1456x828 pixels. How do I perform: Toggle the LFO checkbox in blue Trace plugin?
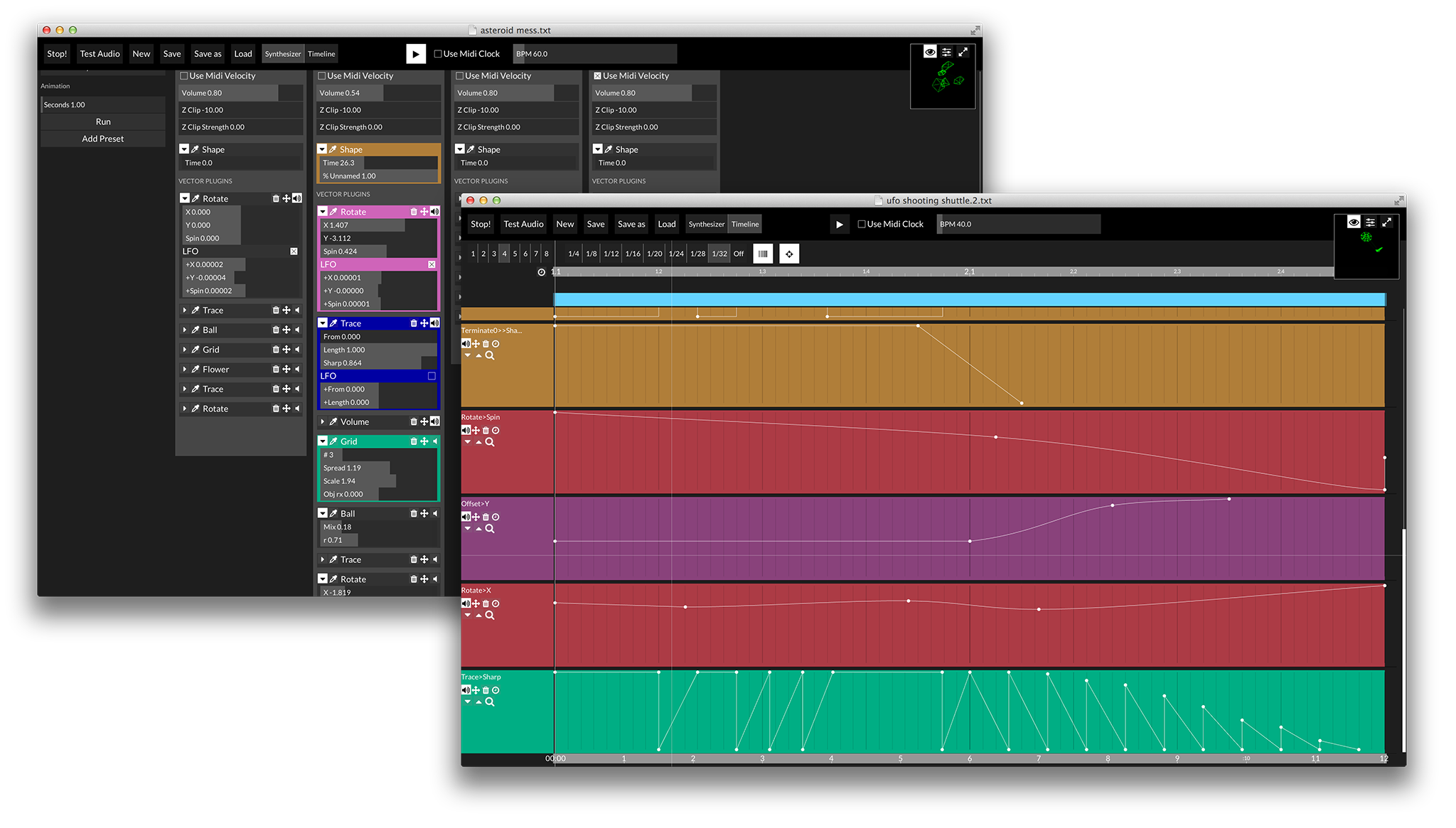tap(432, 376)
